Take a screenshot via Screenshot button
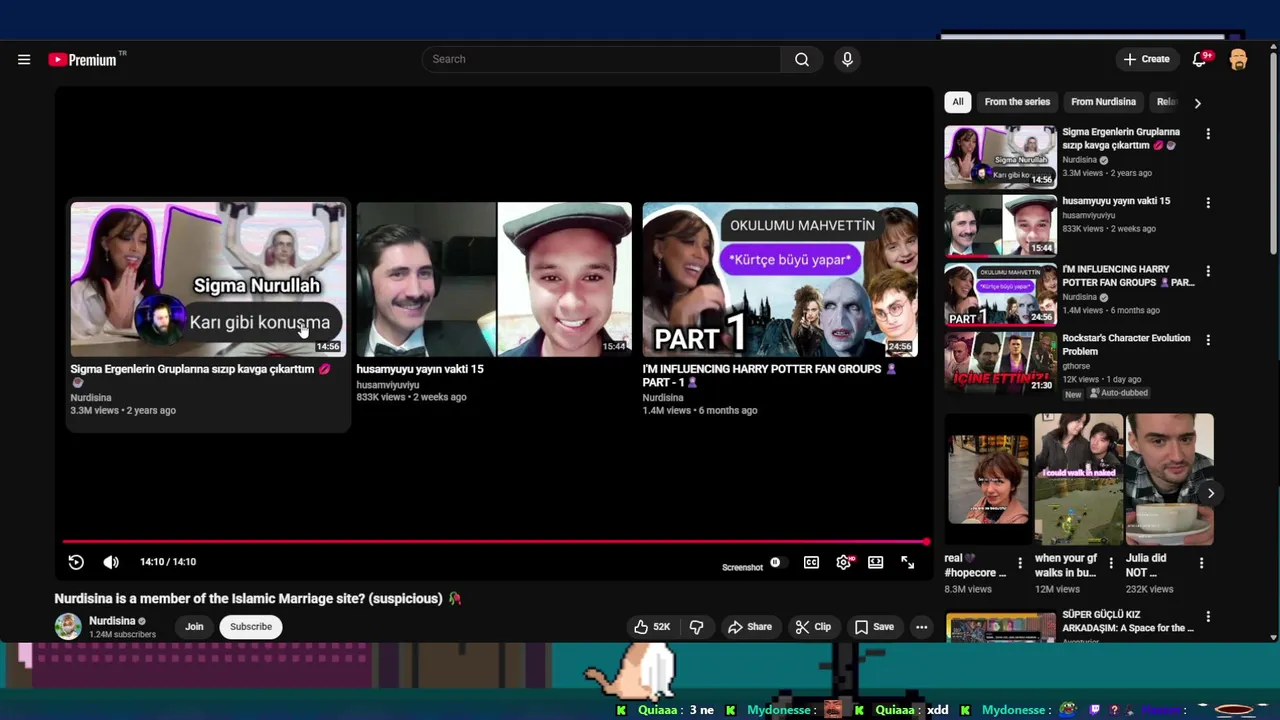The image size is (1280, 720). 742,567
